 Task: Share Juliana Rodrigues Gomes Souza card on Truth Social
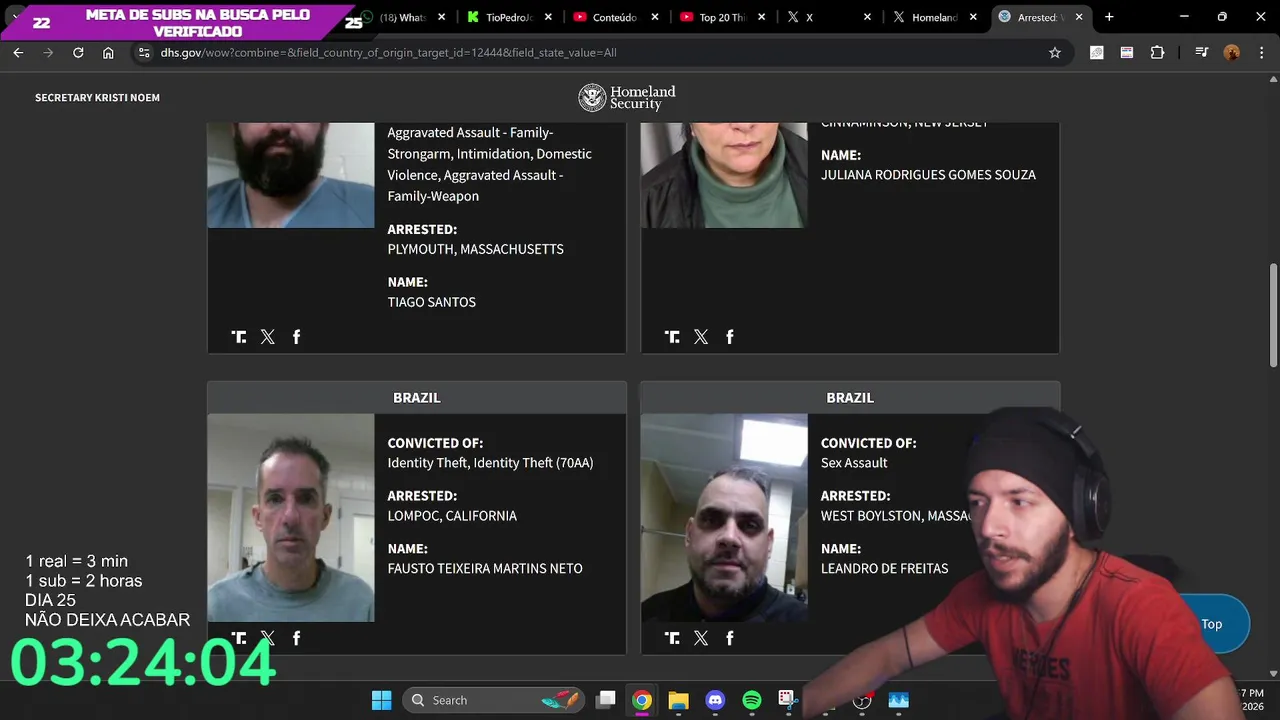(x=672, y=337)
